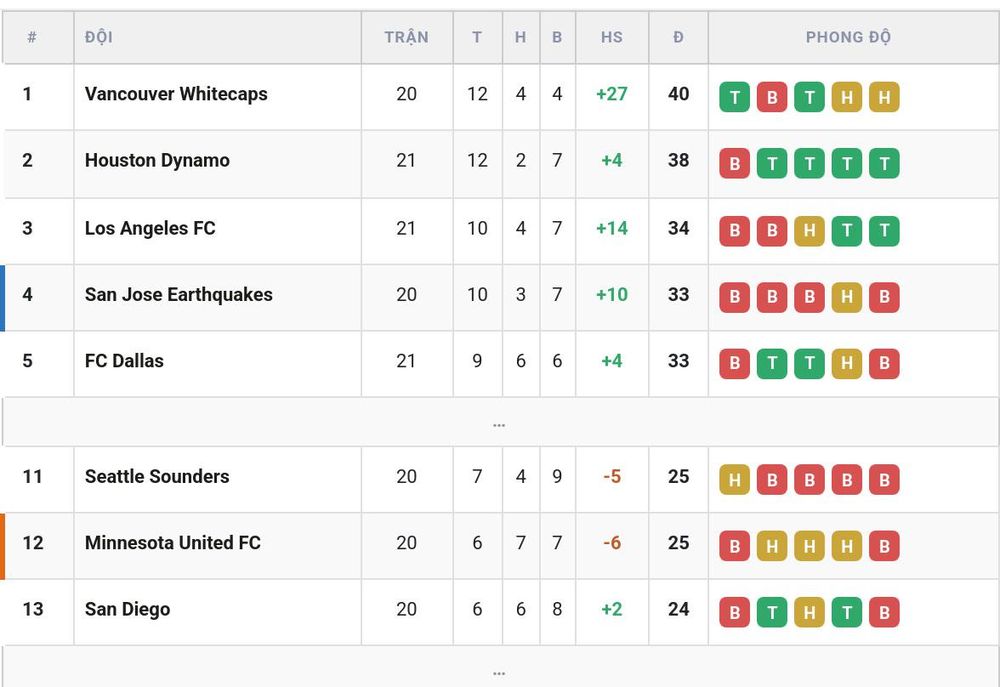Click the Đ points column header
Viewport: 1000px width, 687px height.
coord(679,37)
